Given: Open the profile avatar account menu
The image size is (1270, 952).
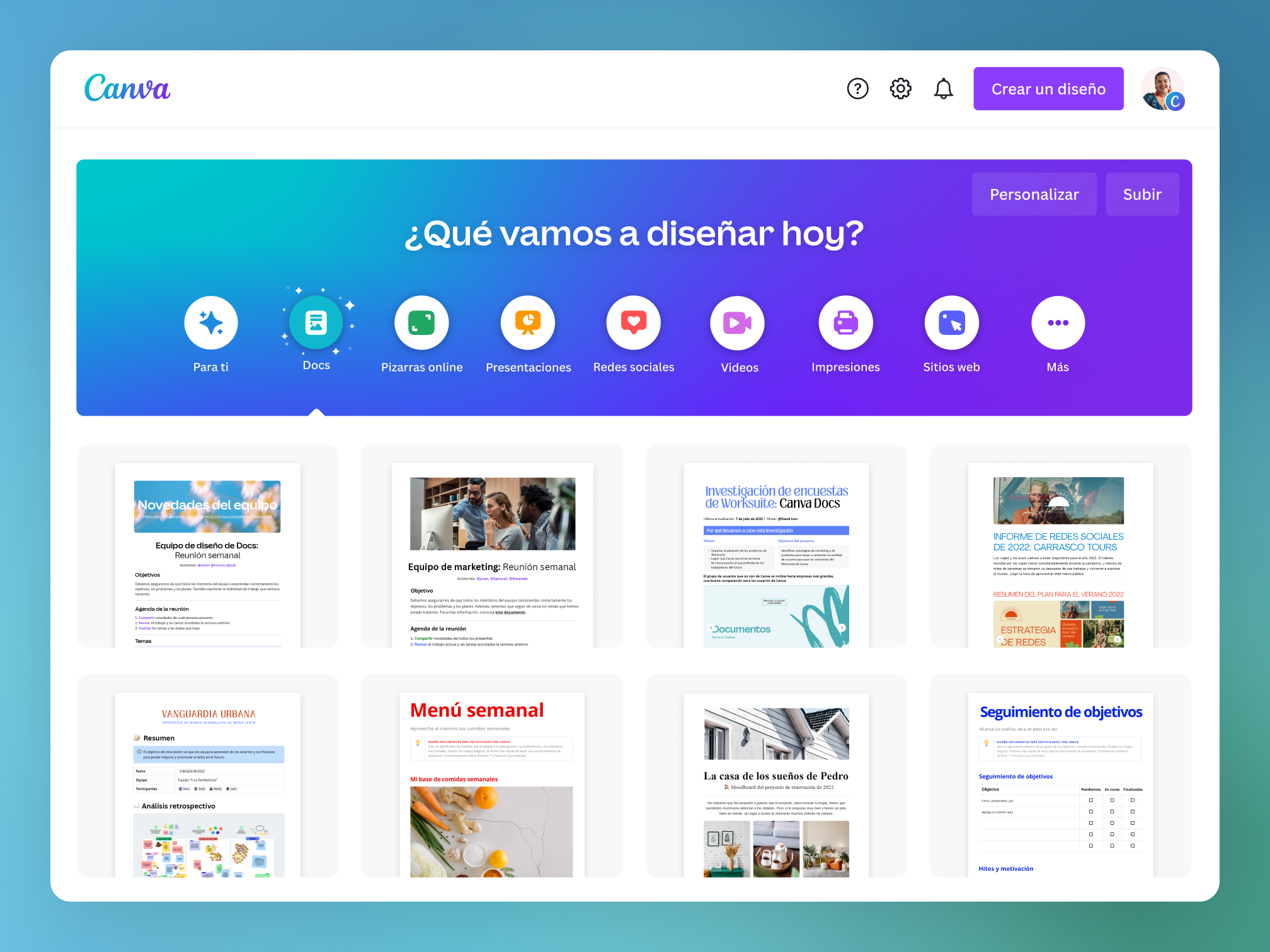Looking at the screenshot, I should click(x=1162, y=88).
